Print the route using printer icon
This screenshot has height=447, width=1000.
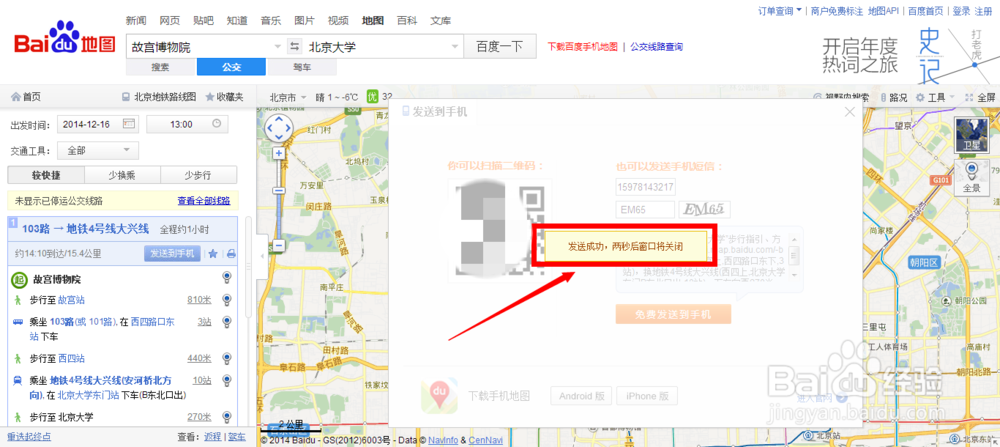(x=231, y=253)
